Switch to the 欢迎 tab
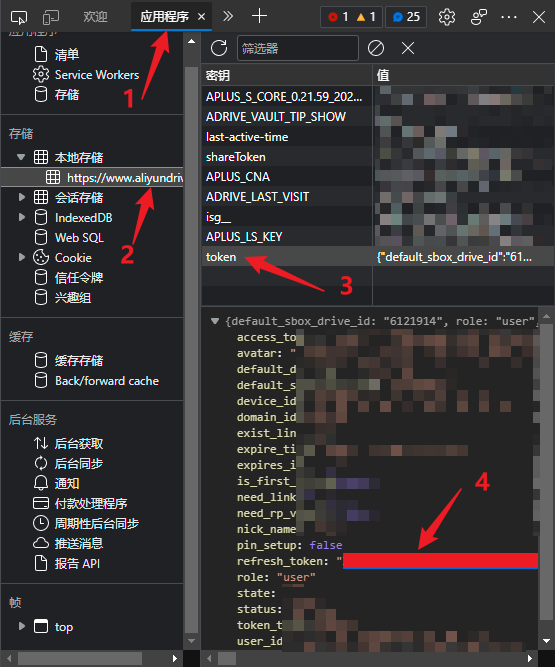Viewport: 555px width, 667px height. point(95,17)
